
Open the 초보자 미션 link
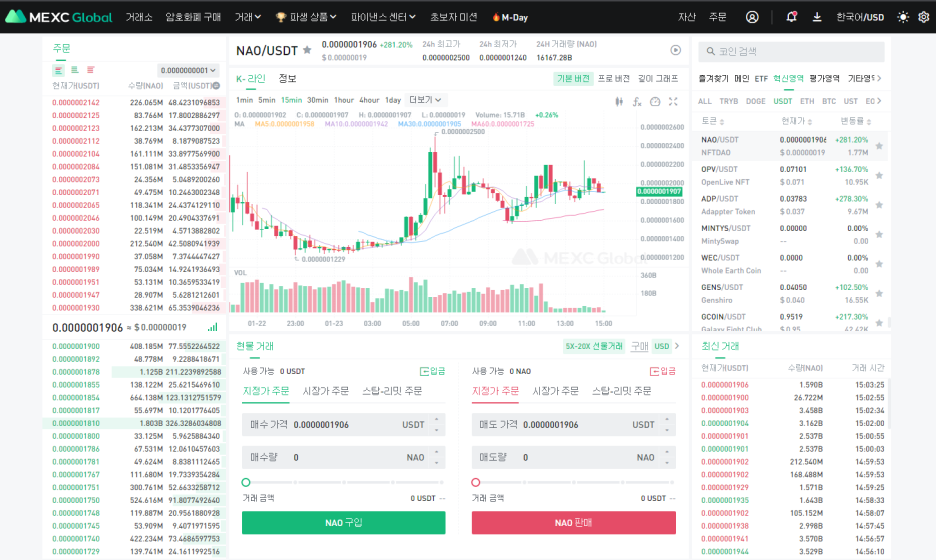(454, 17)
